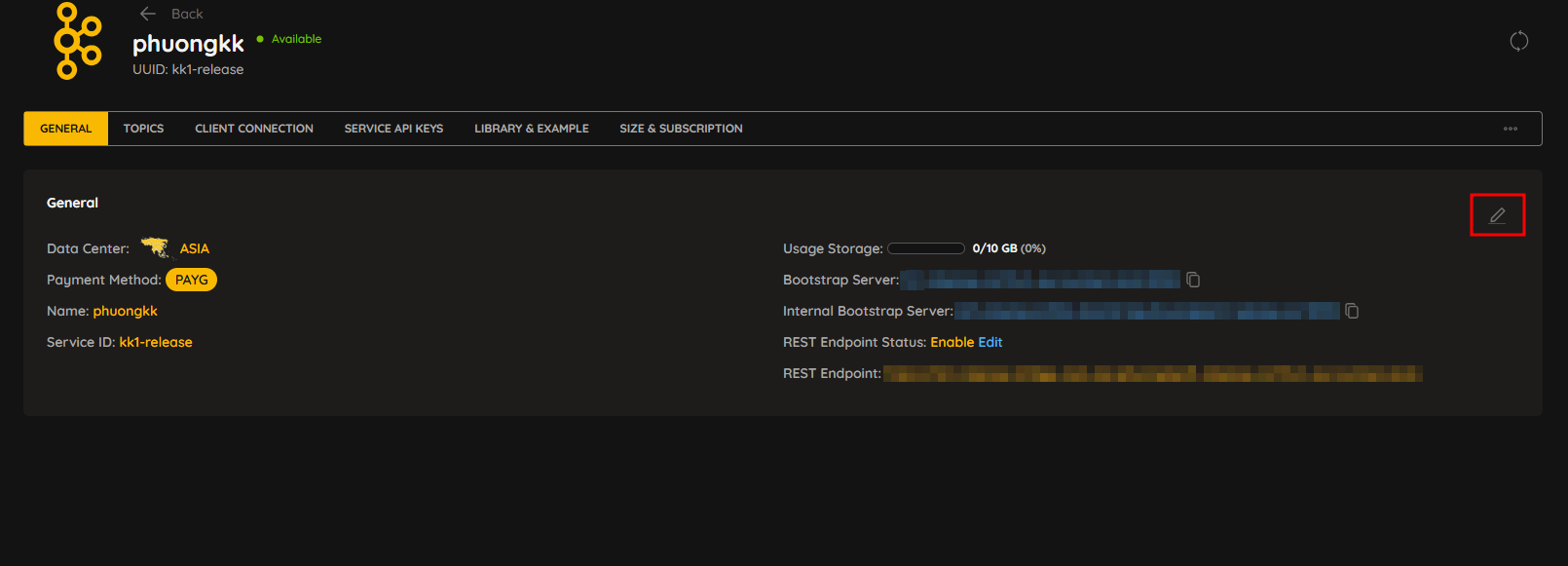Click the ASIA data center value
The height and width of the screenshot is (566, 1568).
[195, 248]
